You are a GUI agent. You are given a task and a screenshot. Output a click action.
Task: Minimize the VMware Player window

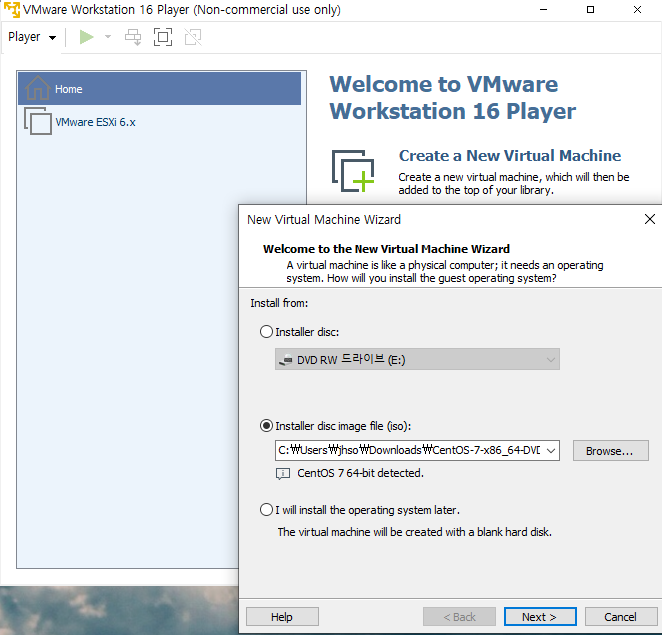pyautogui.click(x=544, y=10)
